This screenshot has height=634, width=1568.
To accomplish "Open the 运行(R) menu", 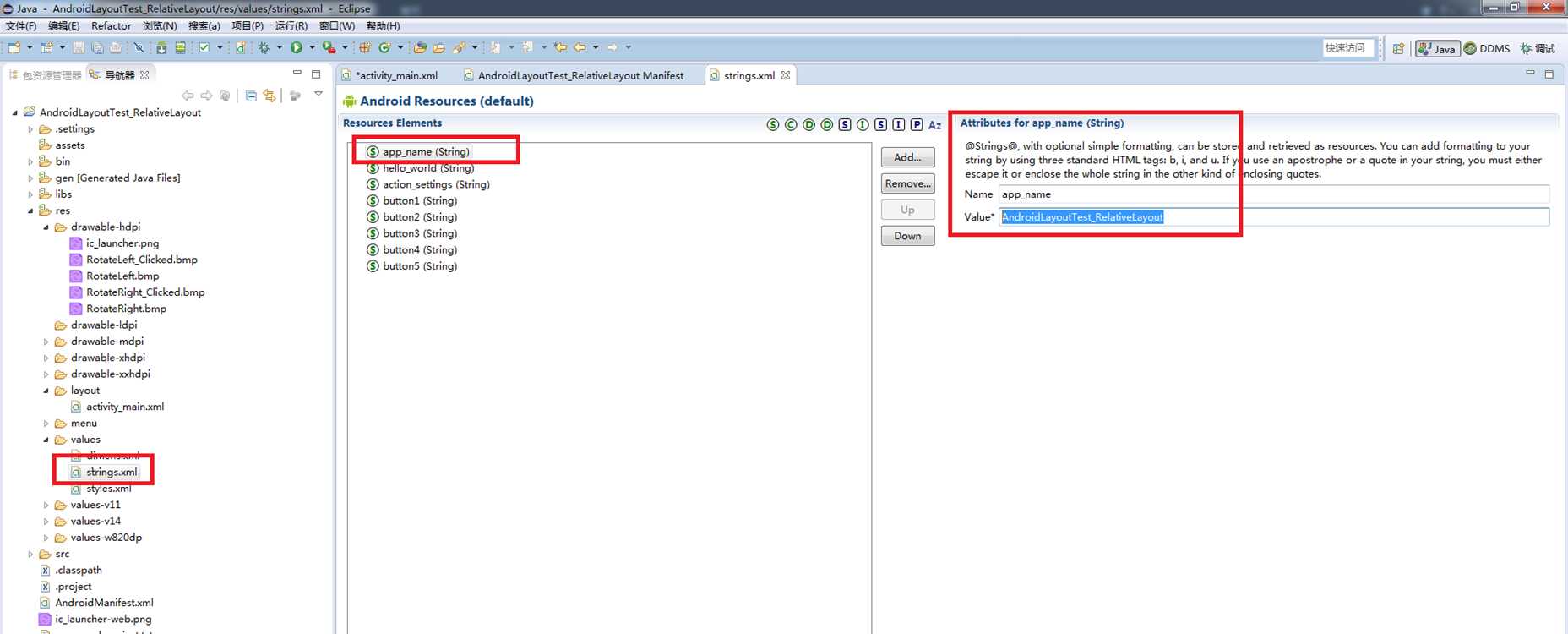I will click(291, 26).
